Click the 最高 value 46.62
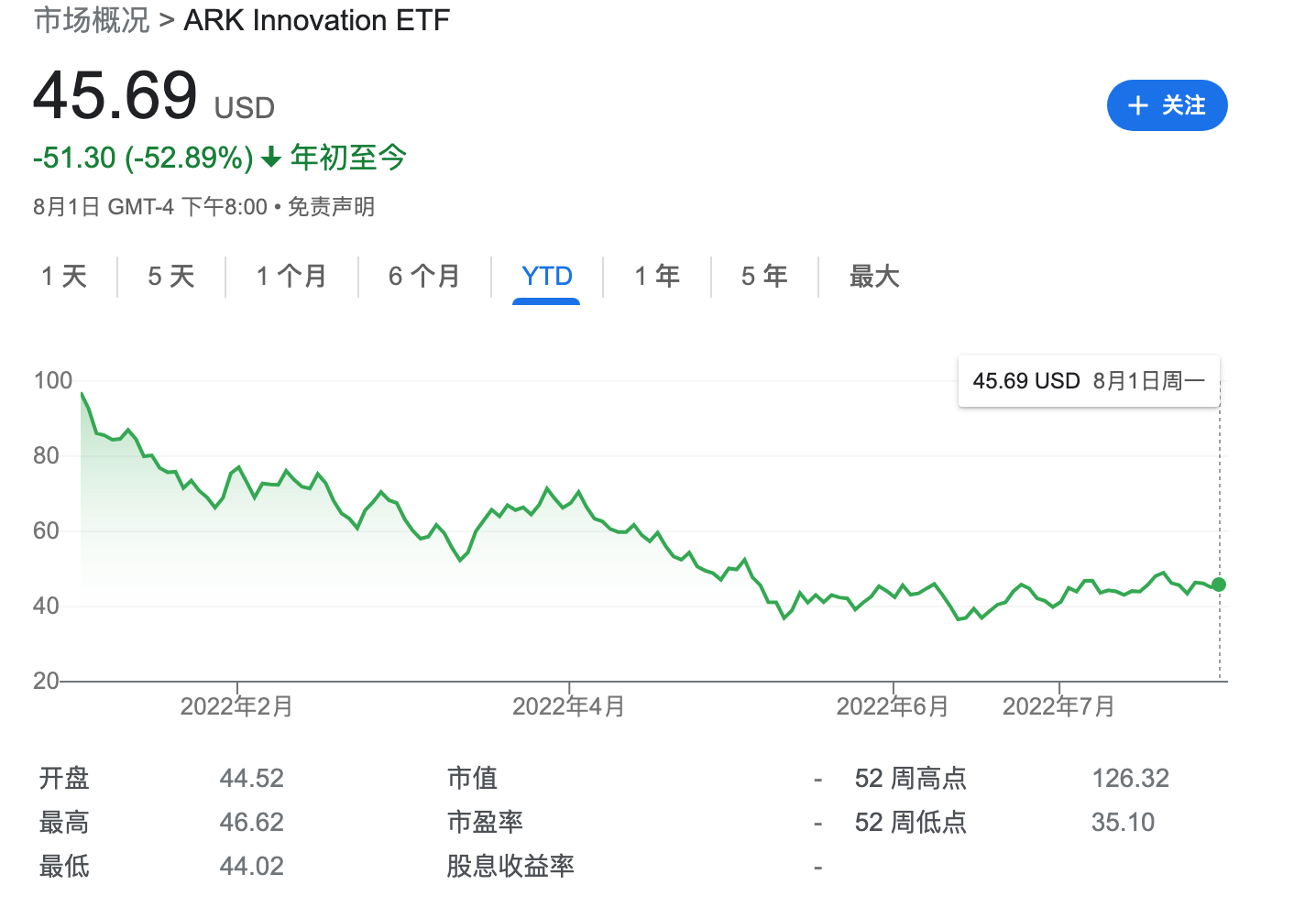Viewport: 1316px width, 918px height. [x=252, y=823]
